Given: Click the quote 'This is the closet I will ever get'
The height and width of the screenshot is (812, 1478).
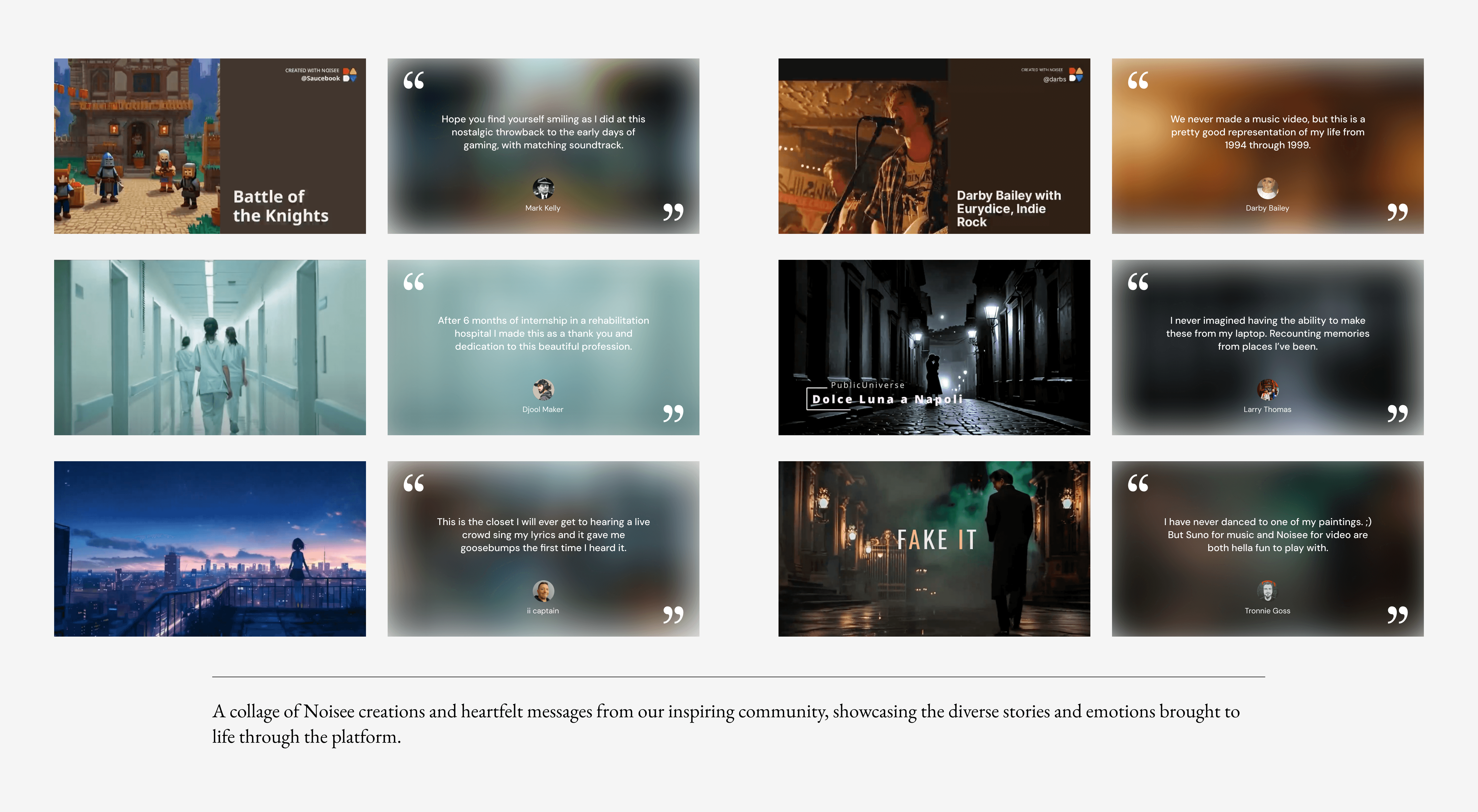Looking at the screenshot, I should coord(543,535).
